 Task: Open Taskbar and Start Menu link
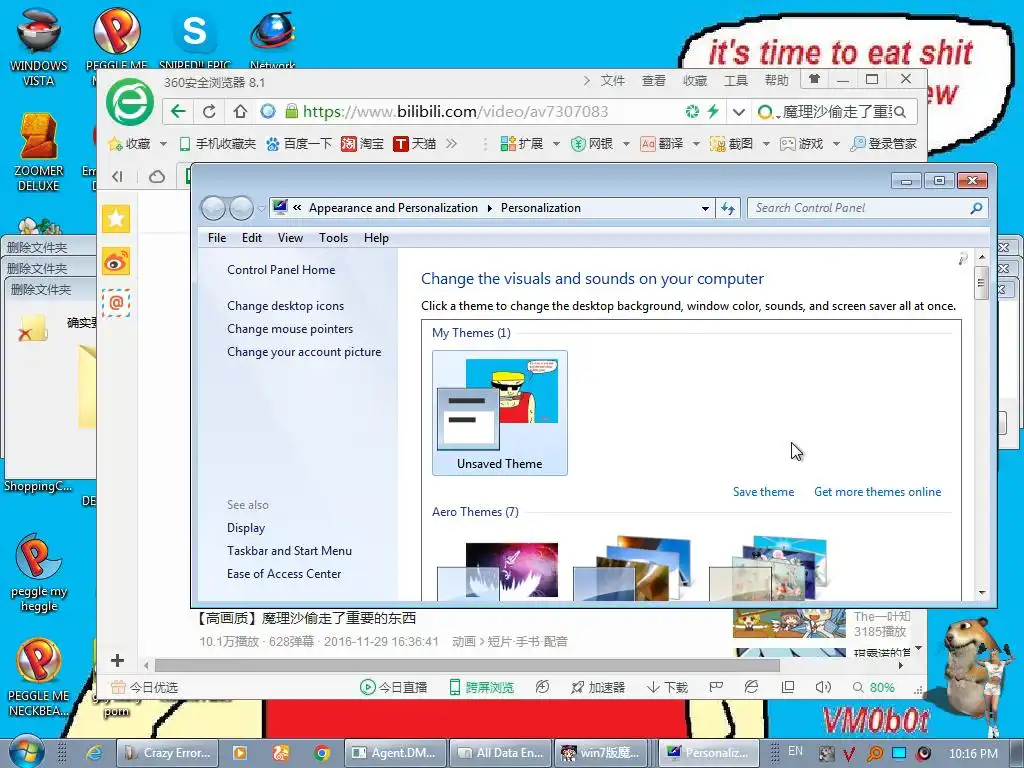289,551
